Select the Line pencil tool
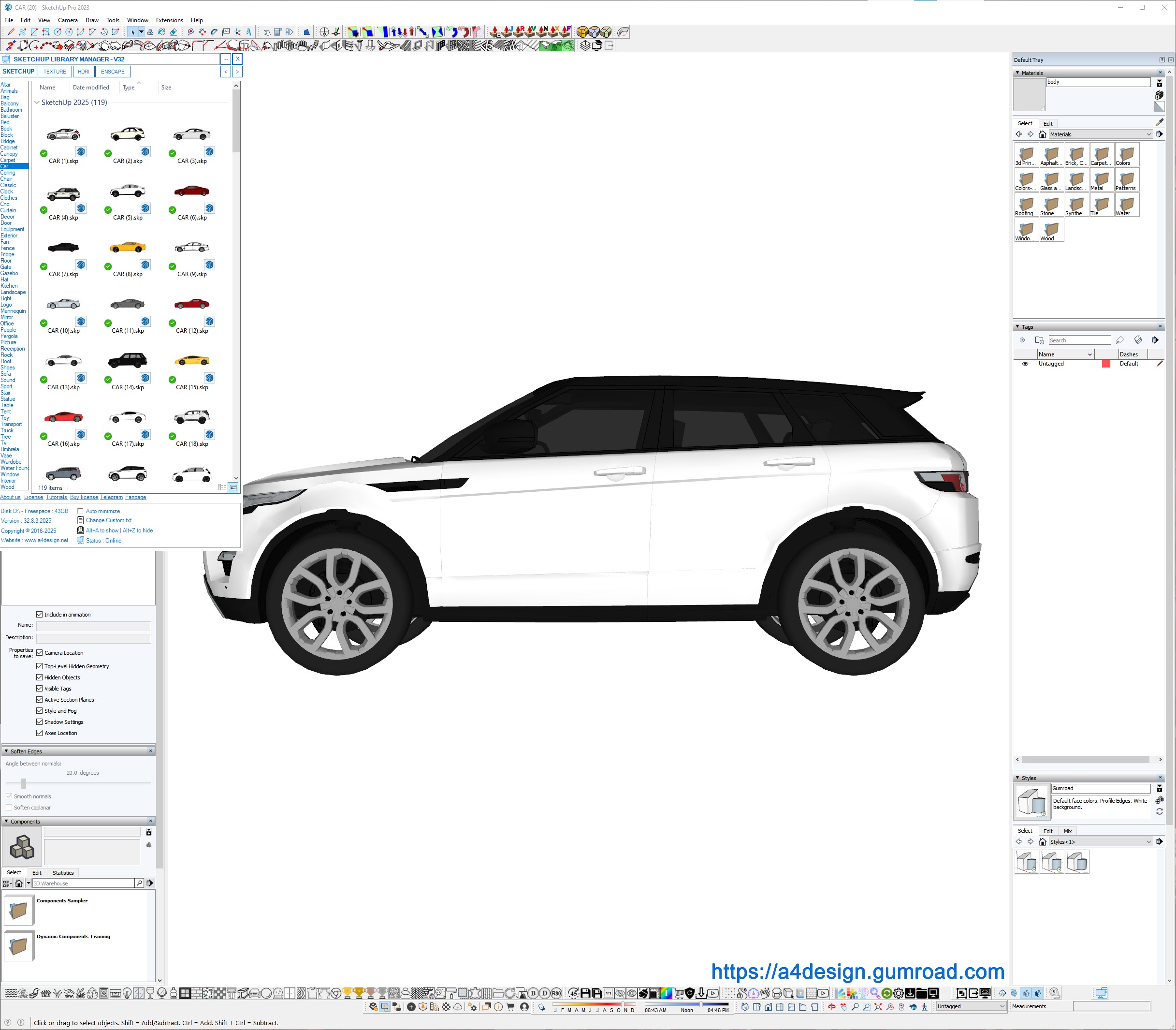This screenshot has height=1030, width=1176. pos(11,31)
